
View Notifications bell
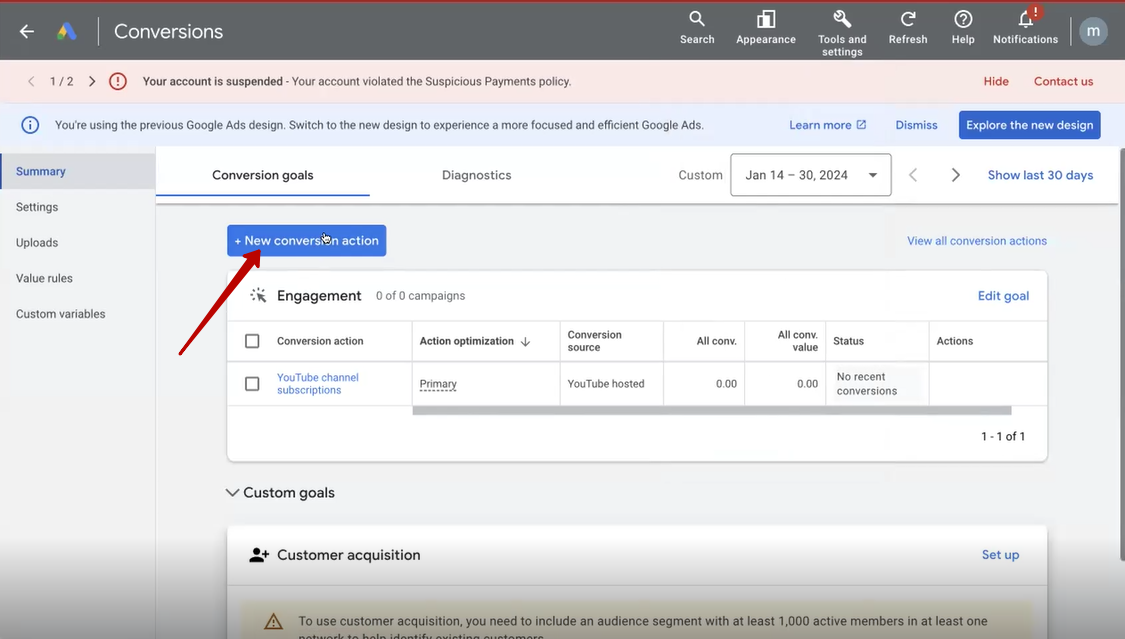[x=1025, y=28]
